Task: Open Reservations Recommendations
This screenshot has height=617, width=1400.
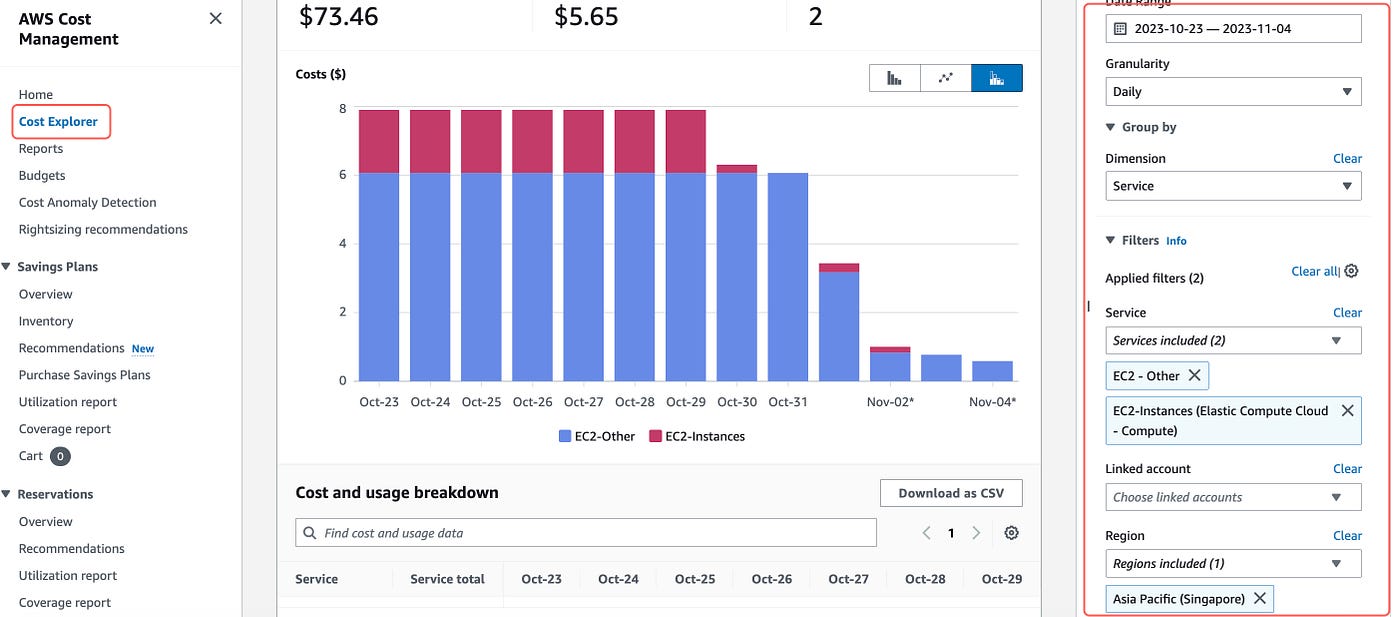Action: [72, 548]
